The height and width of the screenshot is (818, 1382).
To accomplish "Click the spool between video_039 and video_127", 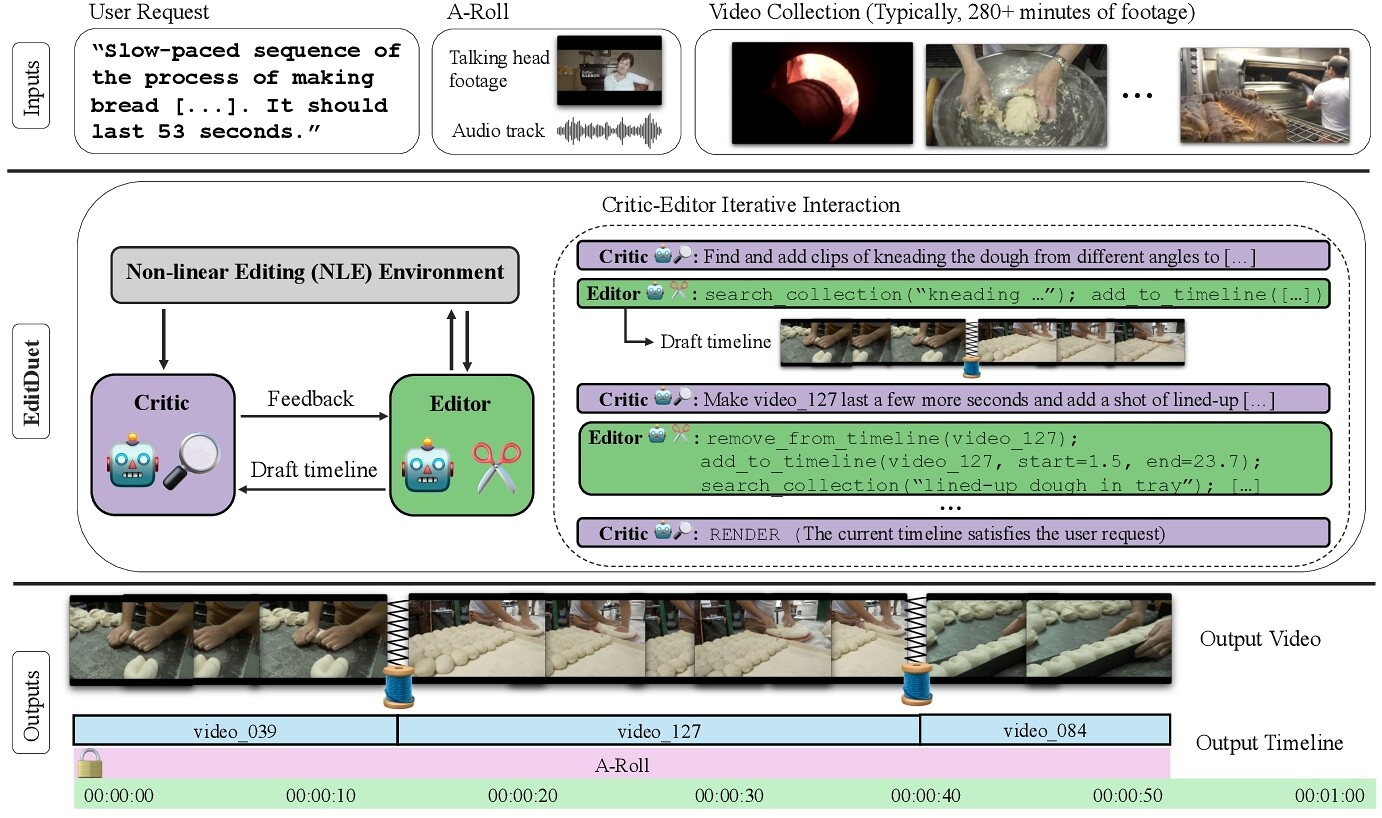I will click(x=398, y=686).
